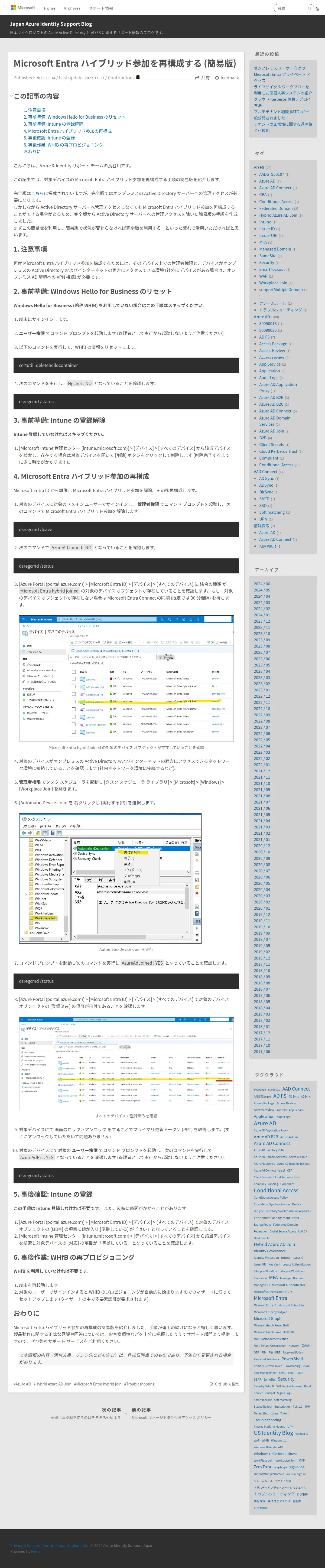Viewport: 325px width, 1568px height.
Task: Open the Cloud Kerberos Trust tag
Action: [278, 452]
